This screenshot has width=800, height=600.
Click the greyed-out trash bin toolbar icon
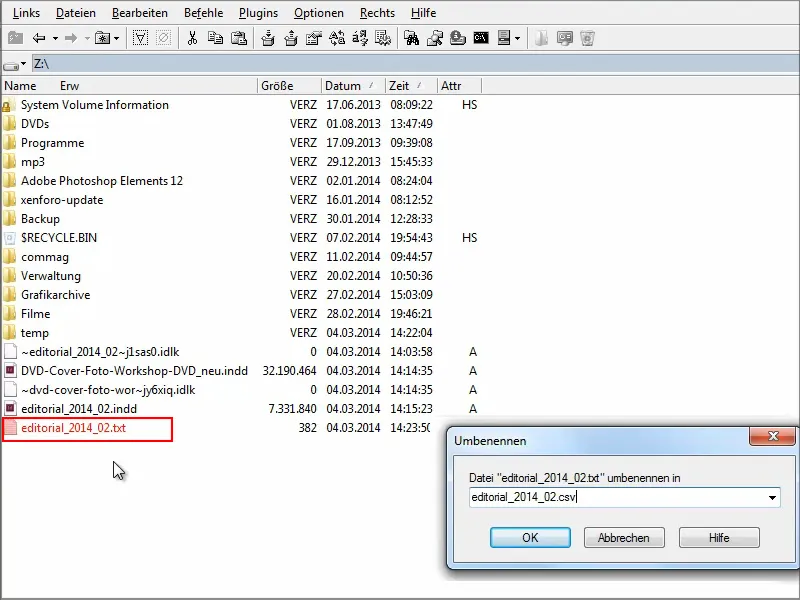(x=588, y=38)
